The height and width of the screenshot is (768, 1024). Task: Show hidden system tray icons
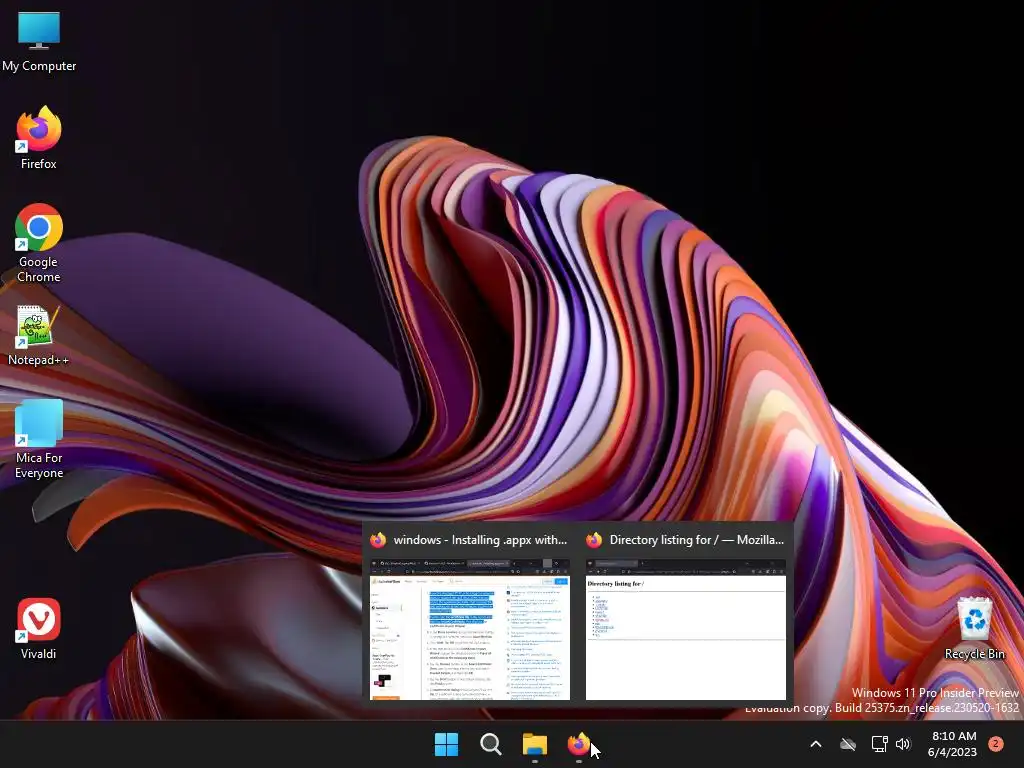816,744
